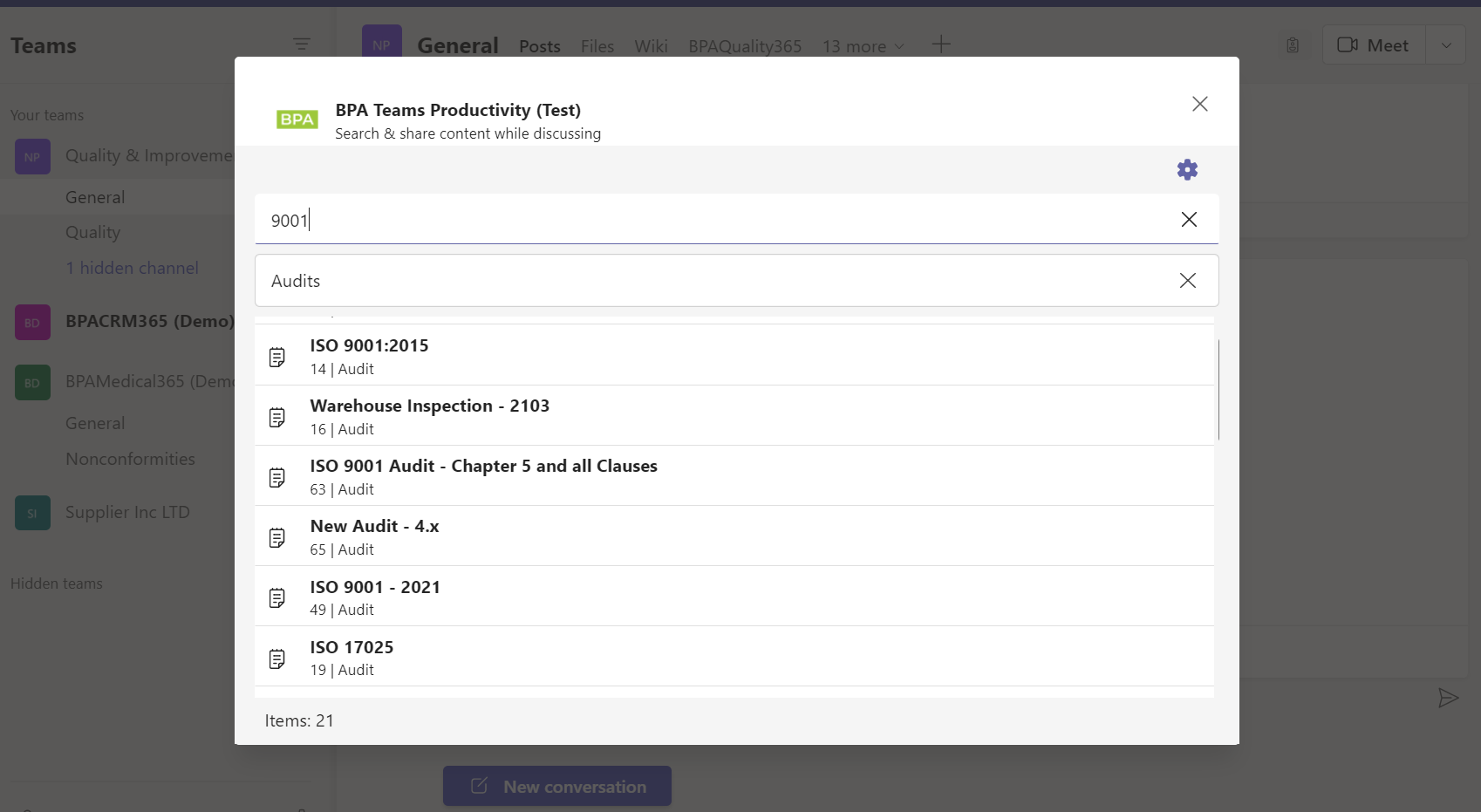This screenshot has height=812, width=1481.
Task: Show the 1 hidden channel link
Action: point(132,268)
